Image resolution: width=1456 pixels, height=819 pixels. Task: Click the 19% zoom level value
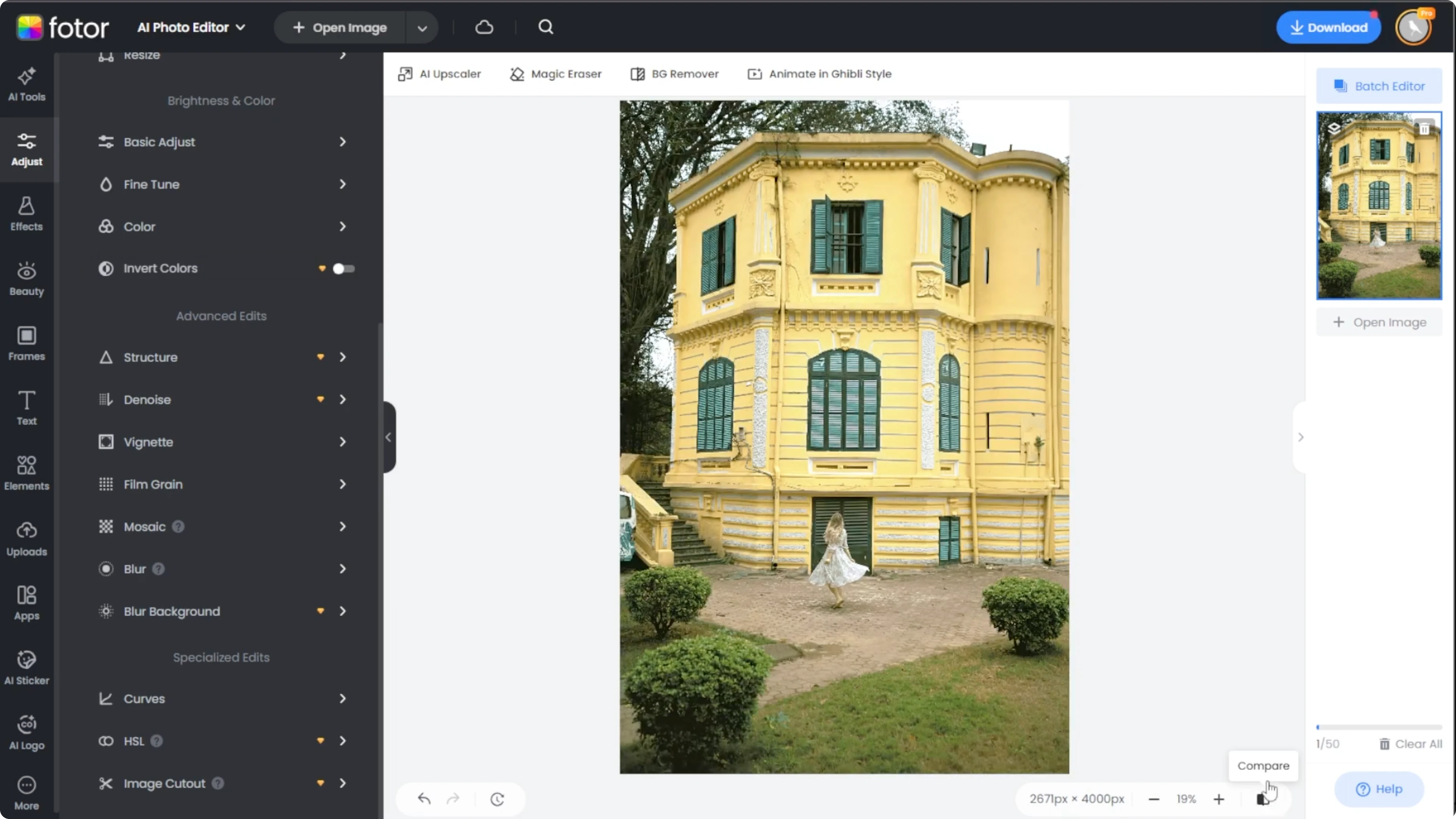(1187, 799)
